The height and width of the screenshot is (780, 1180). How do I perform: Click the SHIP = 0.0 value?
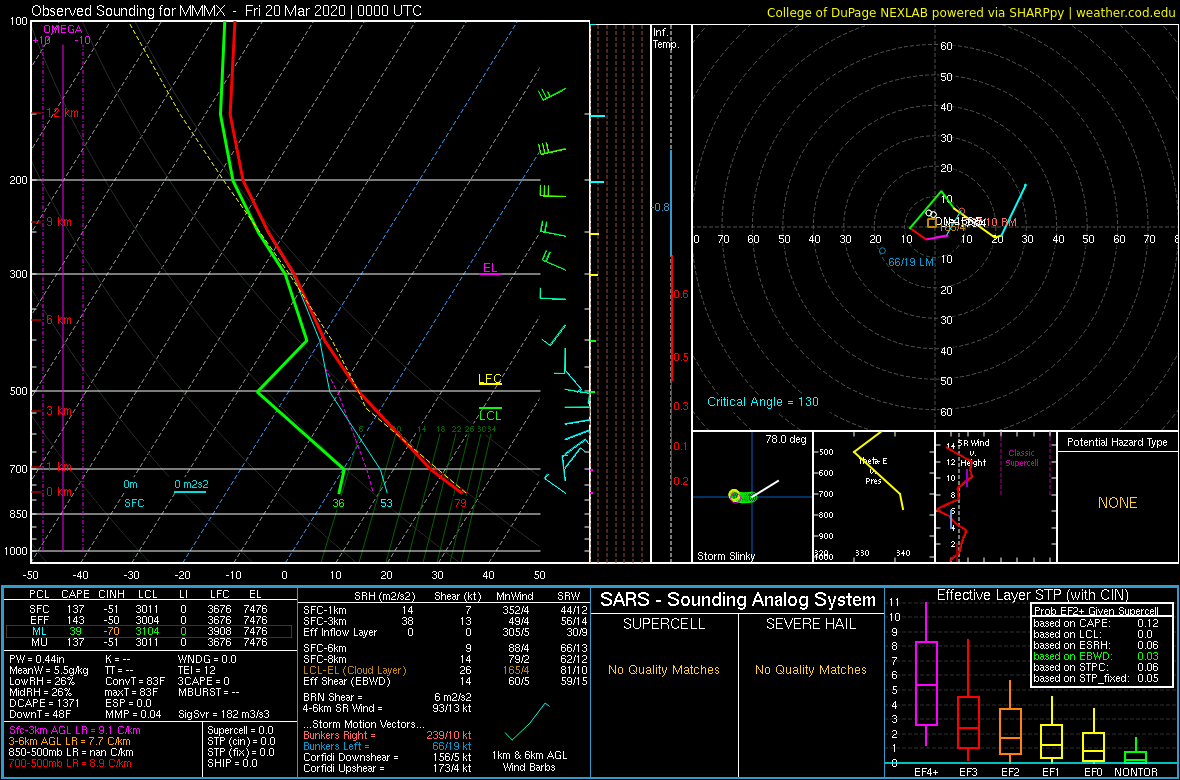point(233,763)
